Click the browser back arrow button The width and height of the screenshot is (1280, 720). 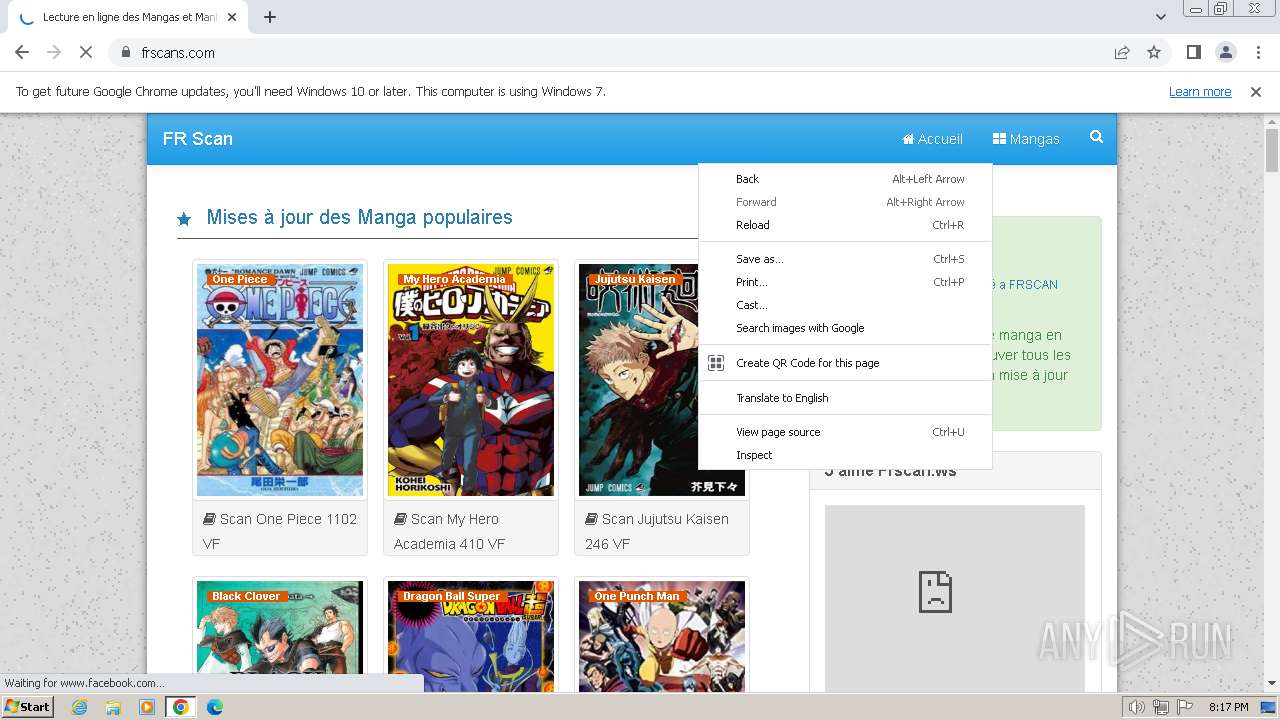pyautogui.click(x=22, y=52)
